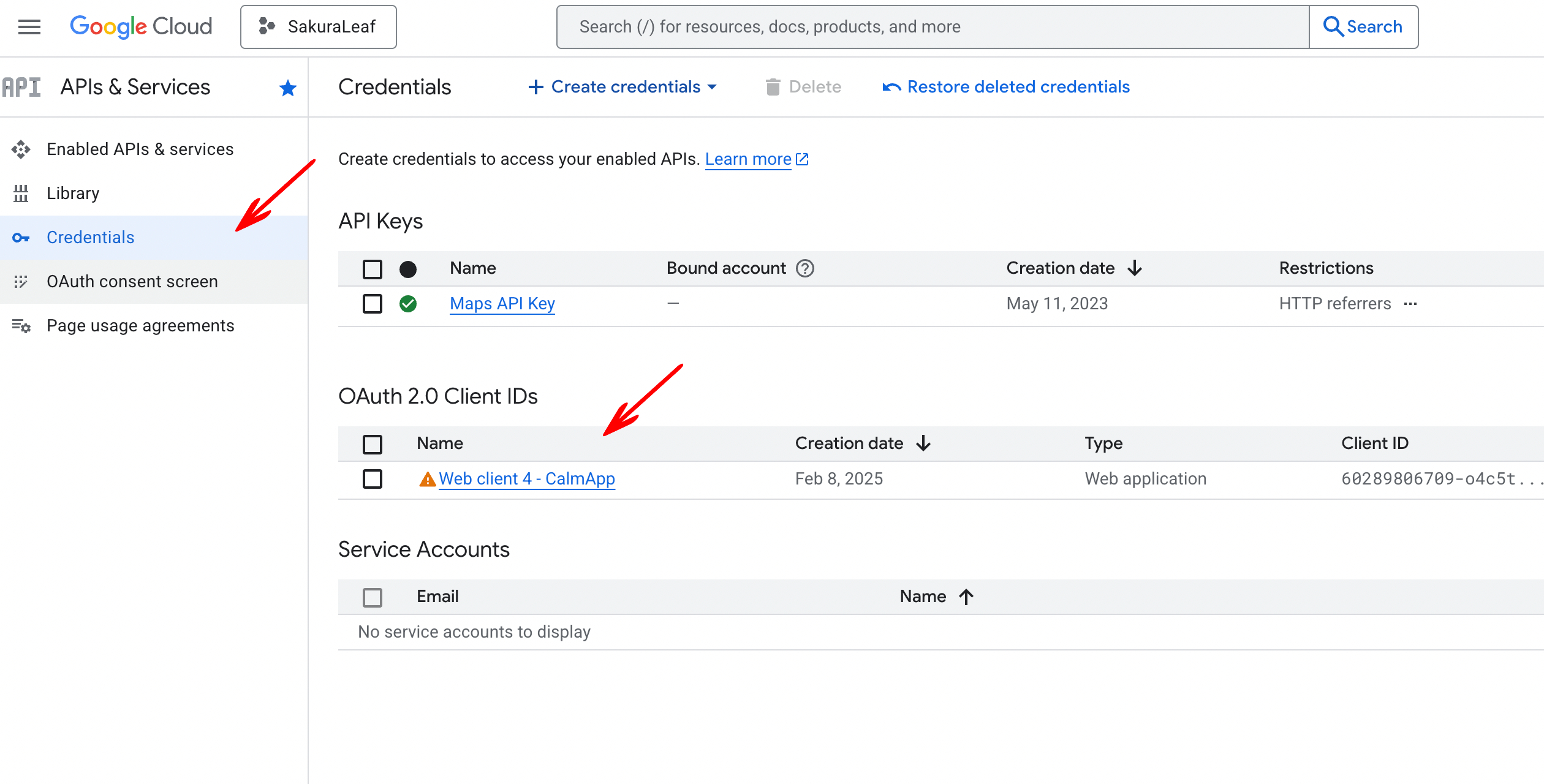Open the Maps API Key link

[x=502, y=304]
